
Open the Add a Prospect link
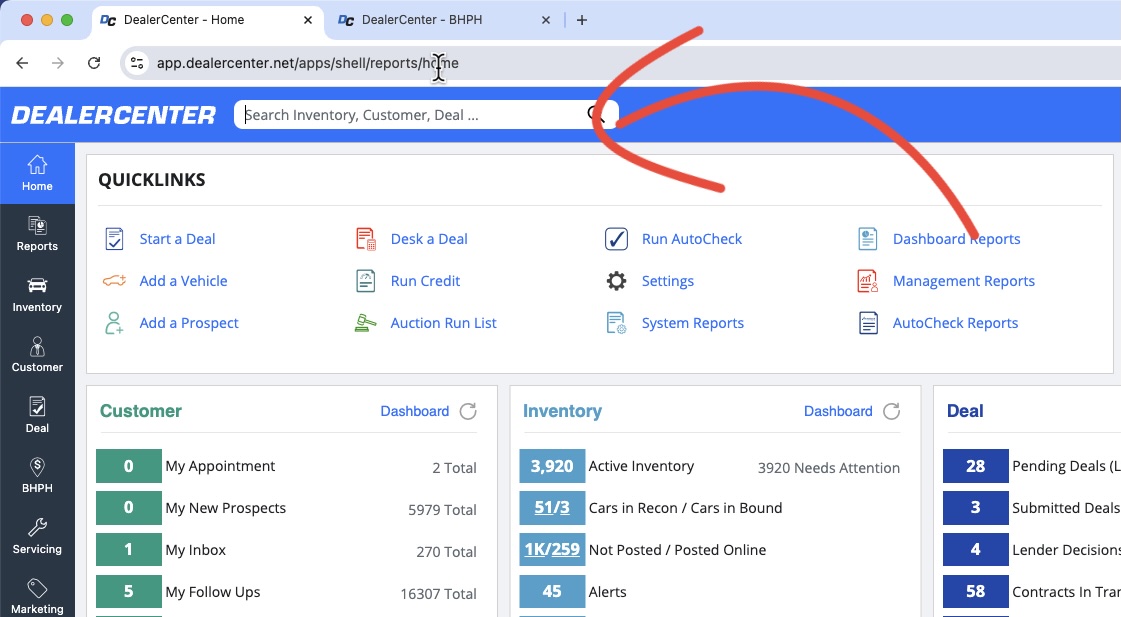(189, 323)
